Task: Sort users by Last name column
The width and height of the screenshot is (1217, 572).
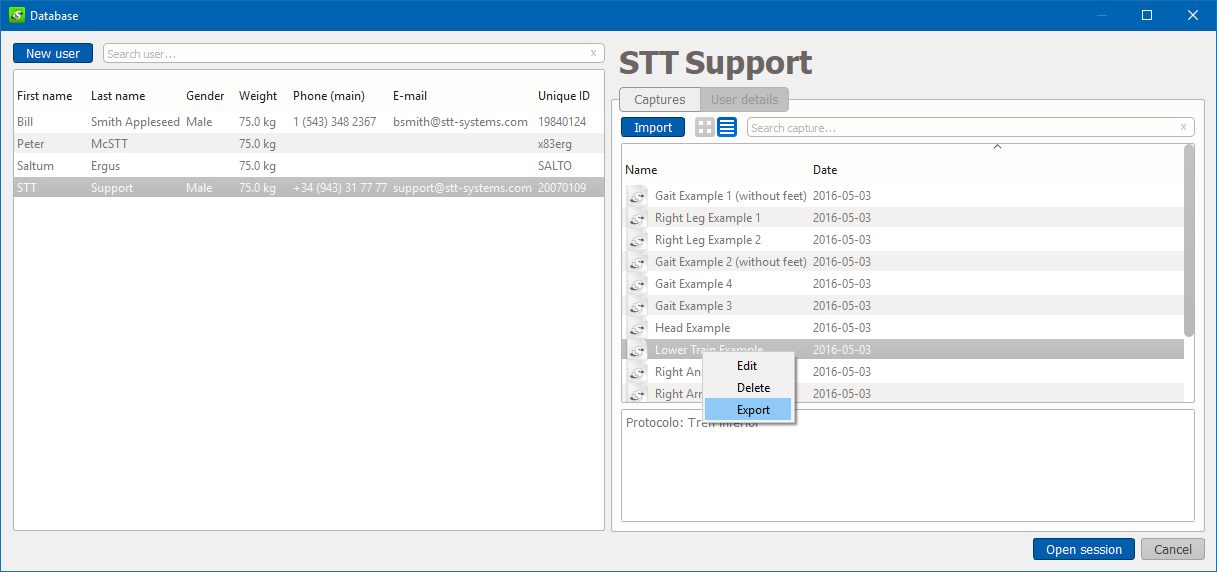Action: [118, 96]
